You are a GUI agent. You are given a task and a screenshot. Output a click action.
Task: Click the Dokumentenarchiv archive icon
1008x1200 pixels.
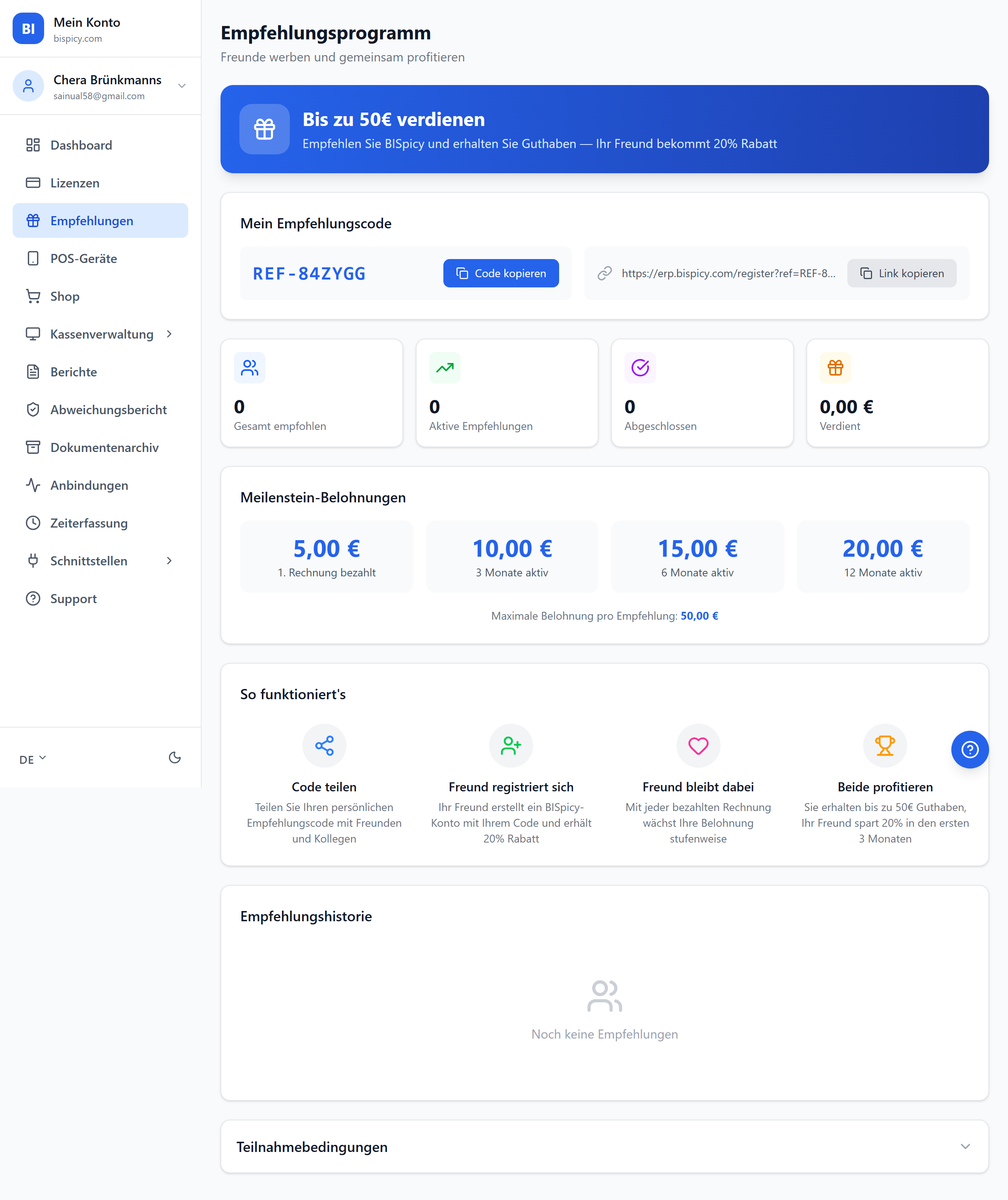click(33, 447)
